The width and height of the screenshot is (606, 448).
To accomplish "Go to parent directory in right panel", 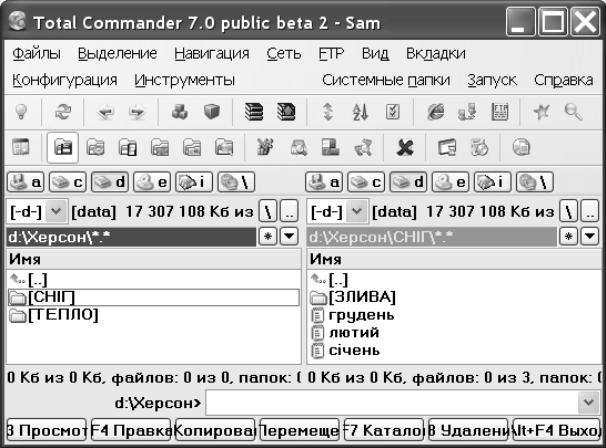I will coord(590,212).
